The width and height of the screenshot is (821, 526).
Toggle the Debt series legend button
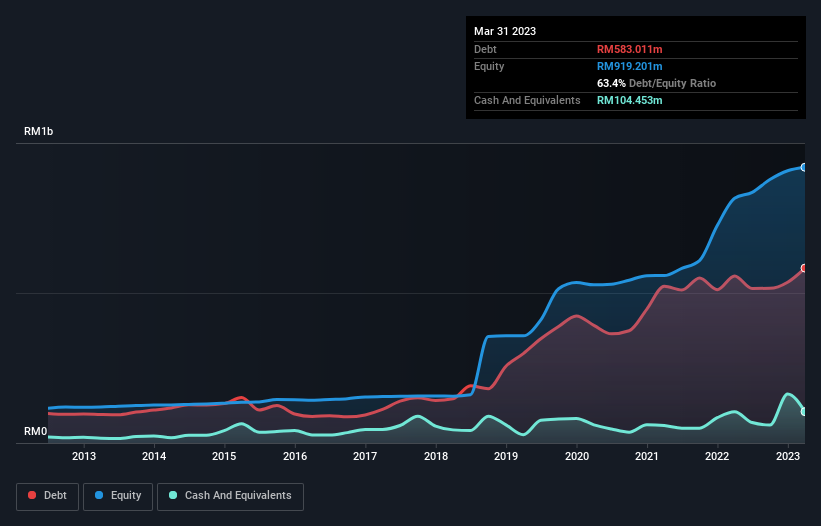click(x=47, y=496)
